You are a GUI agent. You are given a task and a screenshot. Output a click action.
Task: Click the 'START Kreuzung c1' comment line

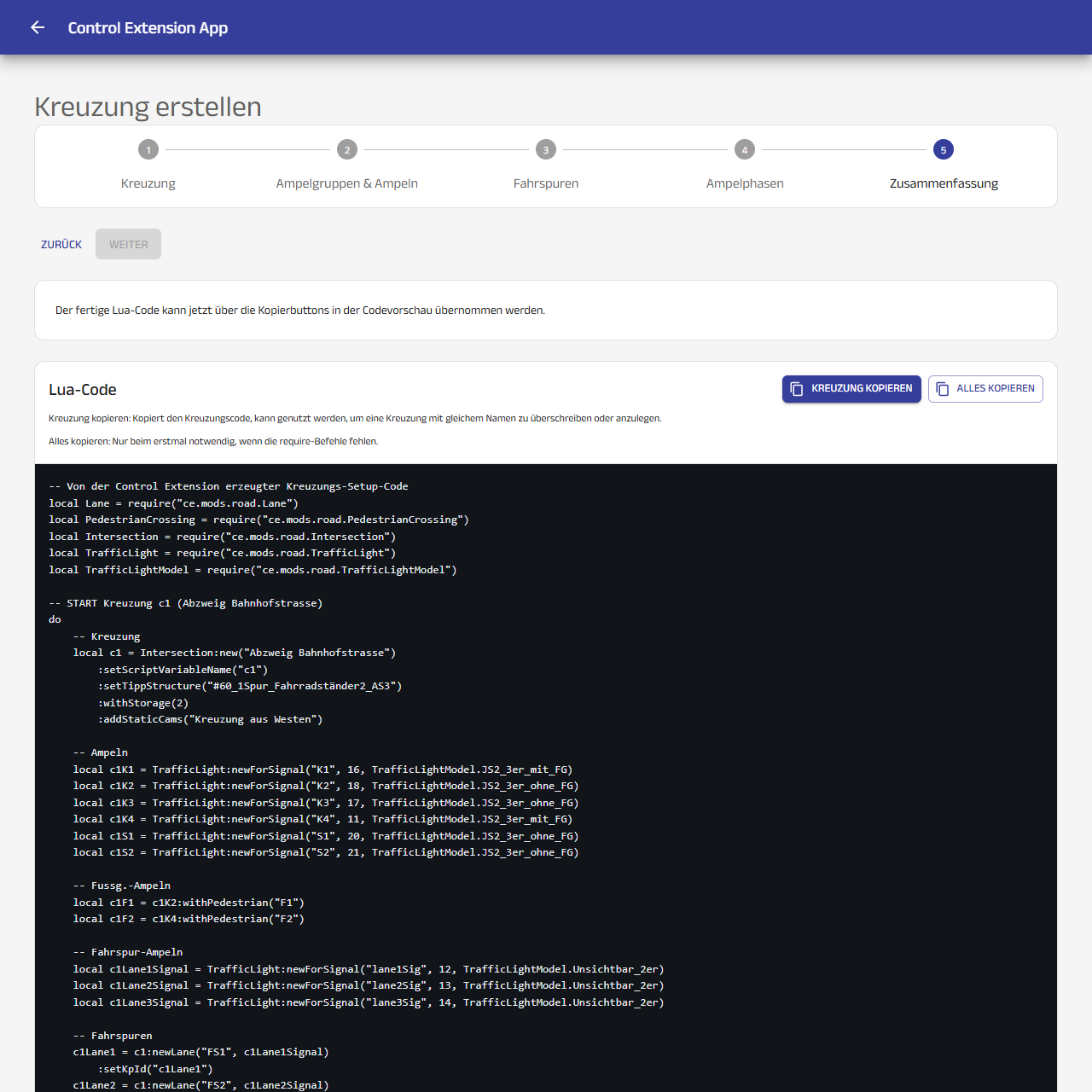[x=185, y=603]
